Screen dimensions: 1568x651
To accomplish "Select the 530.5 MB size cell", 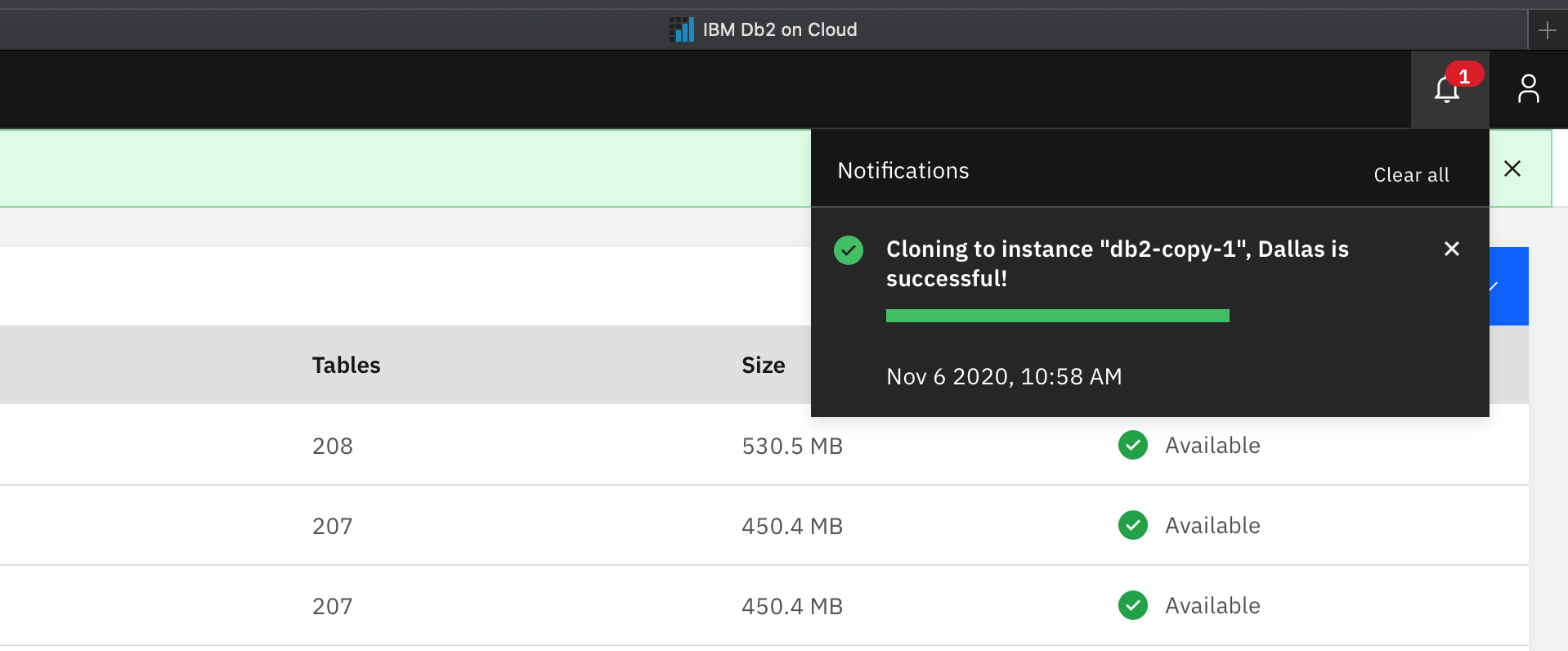I will (x=791, y=446).
